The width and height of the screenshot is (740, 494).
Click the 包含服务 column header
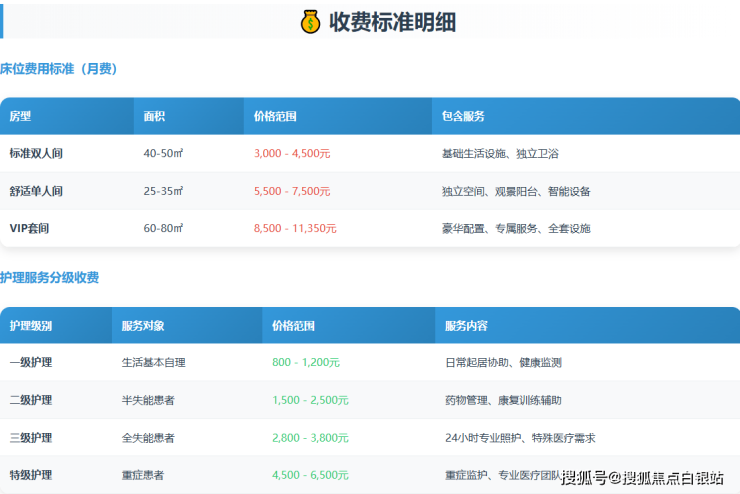(x=463, y=116)
